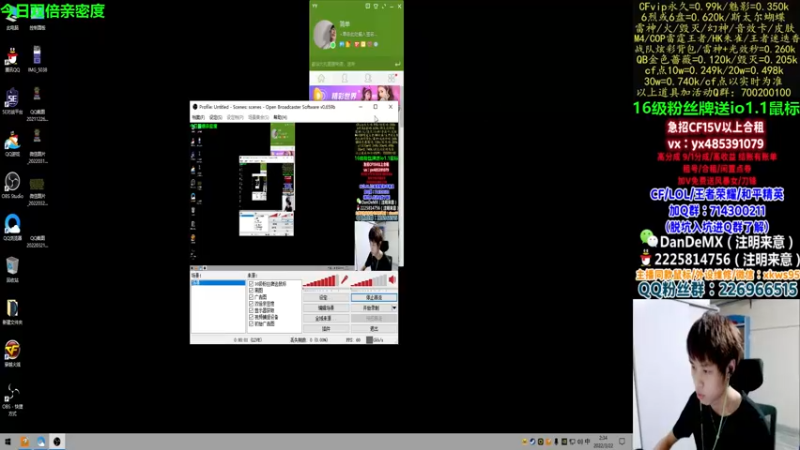800x450 pixels.
Task: Toggle the 广告图 source checkbox
Action: click(251, 297)
